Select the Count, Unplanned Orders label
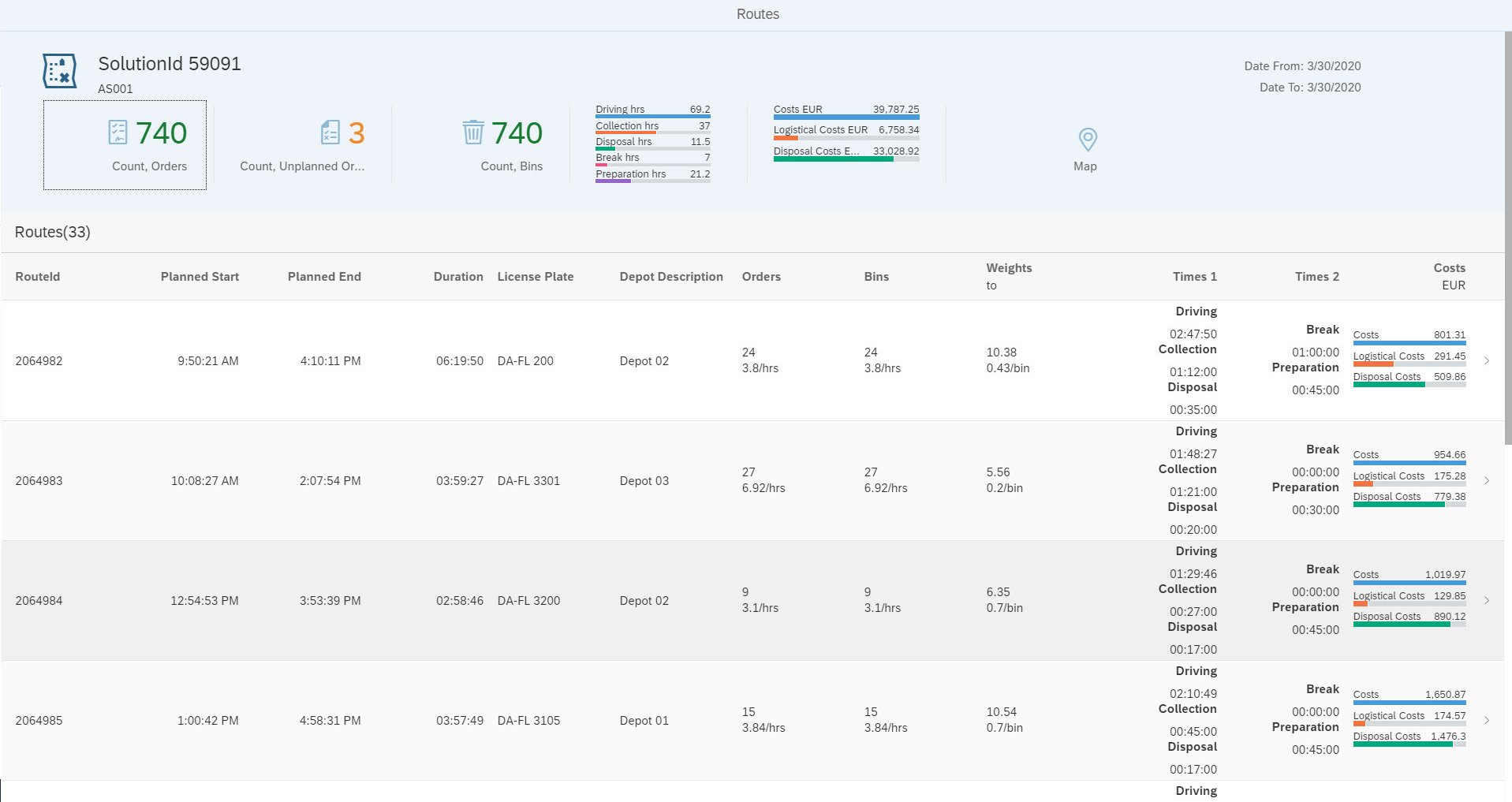This screenshot has height=802, width=1512. point(302,166)
